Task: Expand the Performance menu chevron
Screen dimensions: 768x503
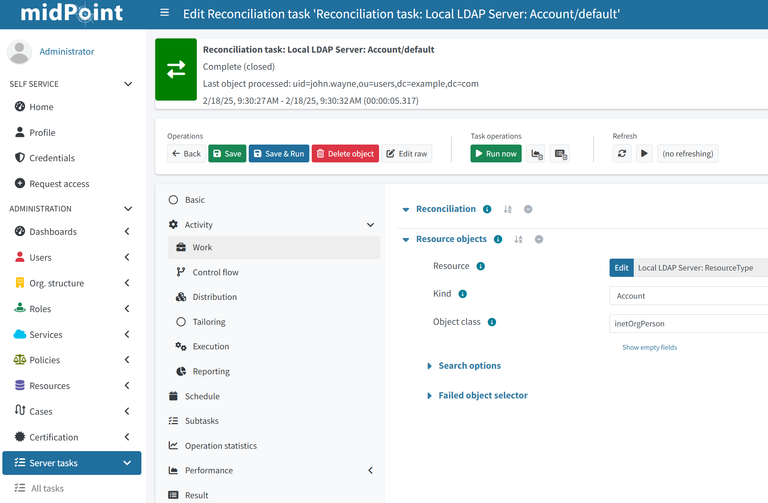Action: point(370,470)
